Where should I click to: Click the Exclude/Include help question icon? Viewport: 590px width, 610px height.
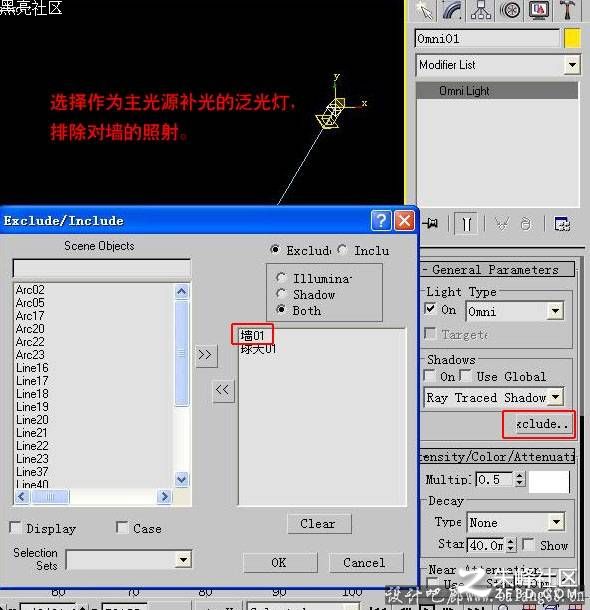click(381, 221)
